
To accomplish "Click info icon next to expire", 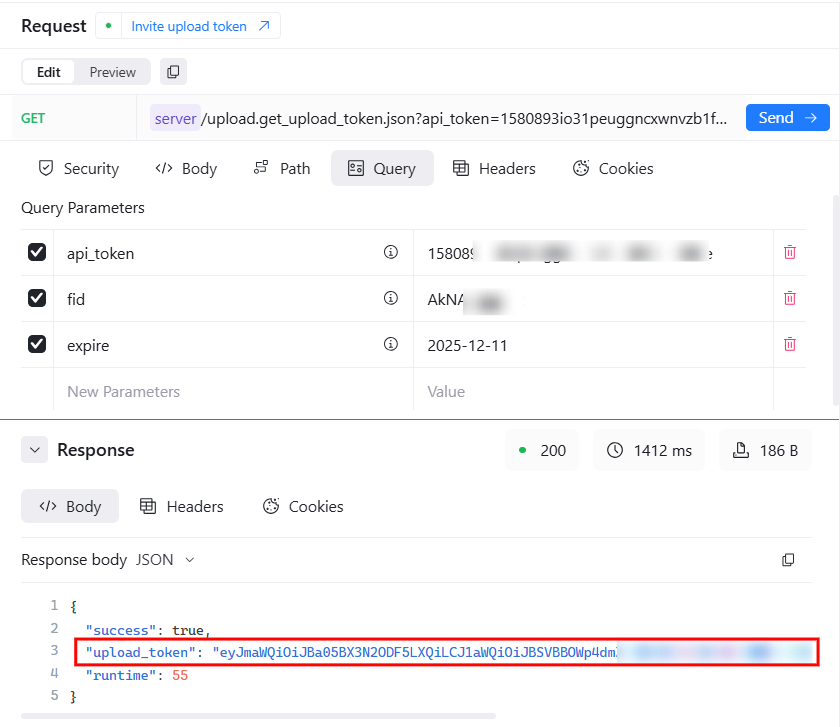I will pos(391,344).
